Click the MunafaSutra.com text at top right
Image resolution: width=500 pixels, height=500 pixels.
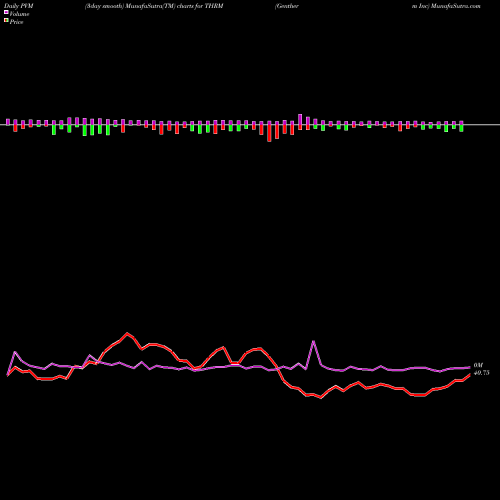pyautogui.click(x=455, y=6)
